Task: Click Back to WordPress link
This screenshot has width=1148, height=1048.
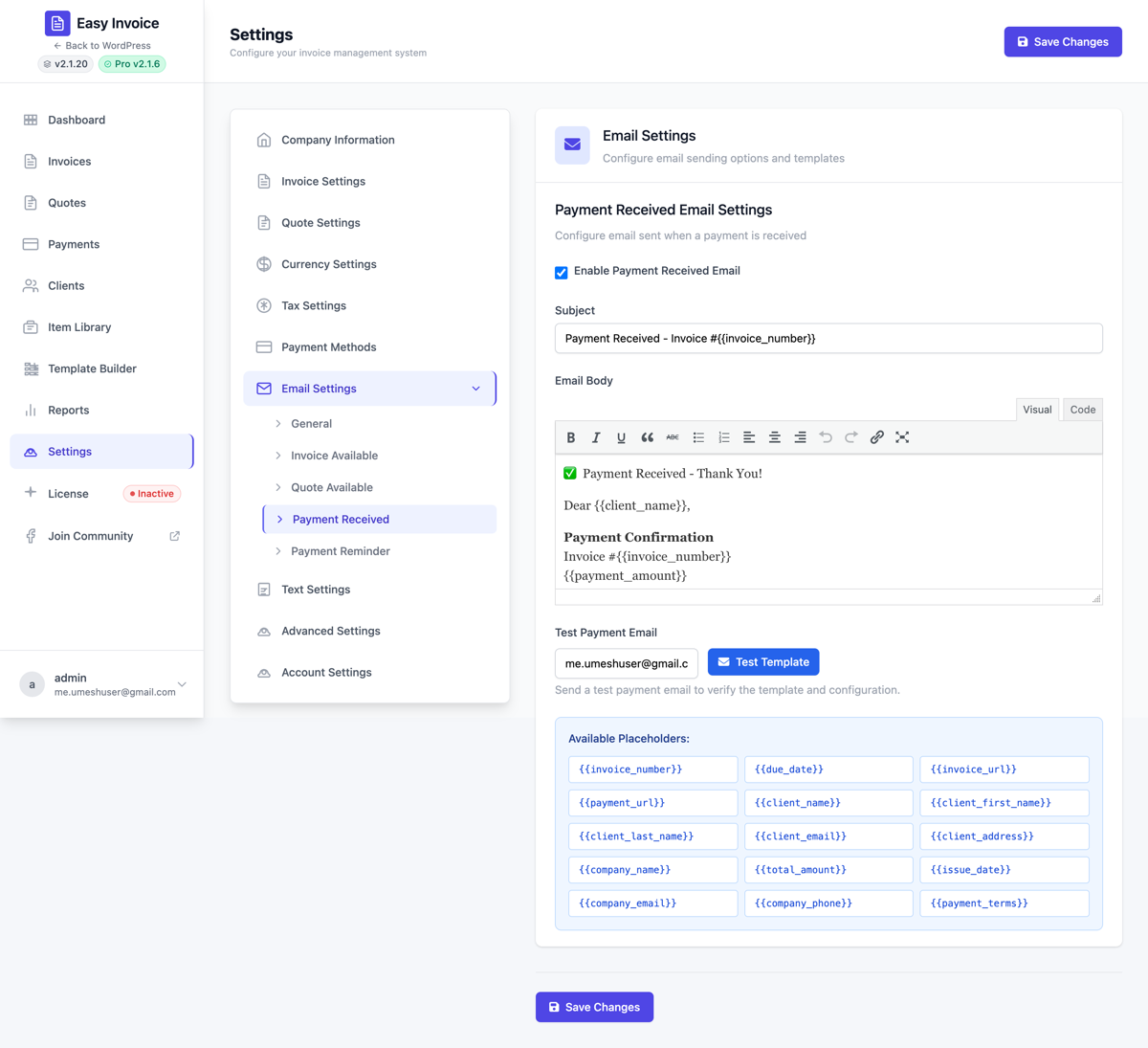Action: click(102, 46)
